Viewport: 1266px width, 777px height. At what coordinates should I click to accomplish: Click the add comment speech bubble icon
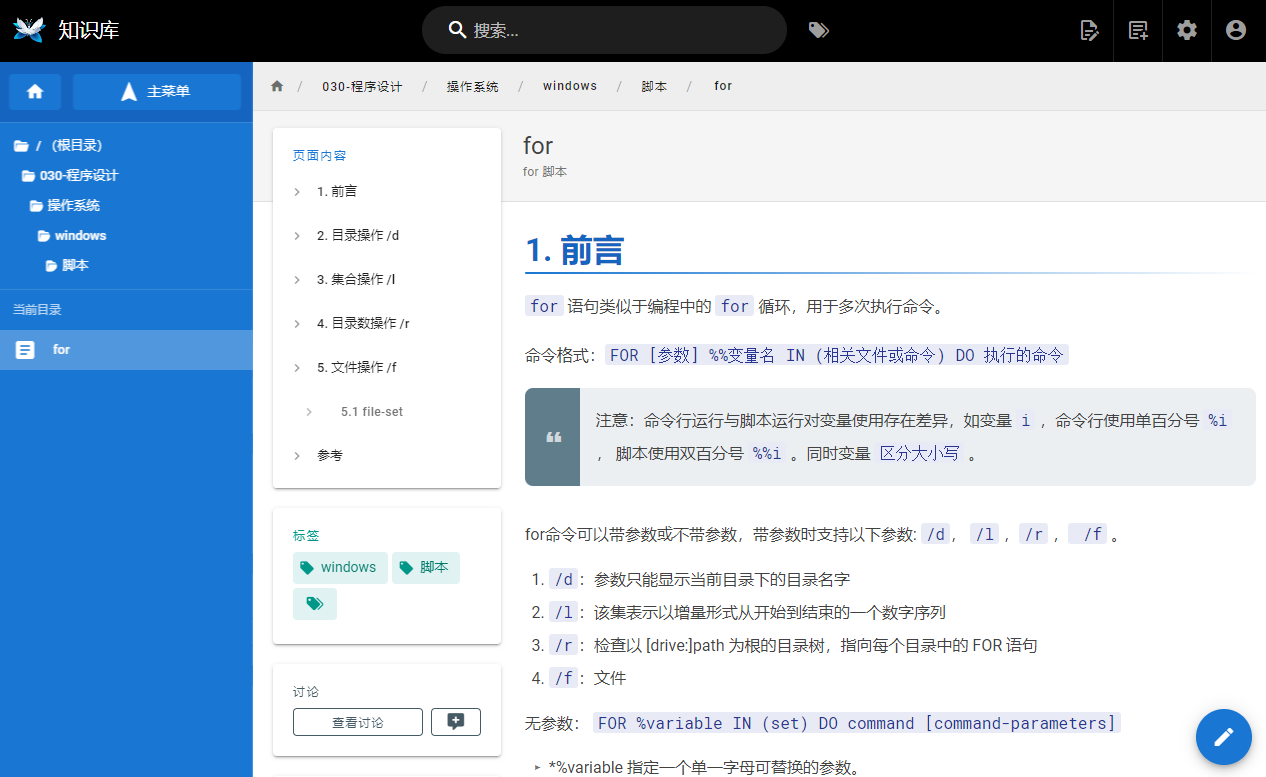(x=456, y=722)
